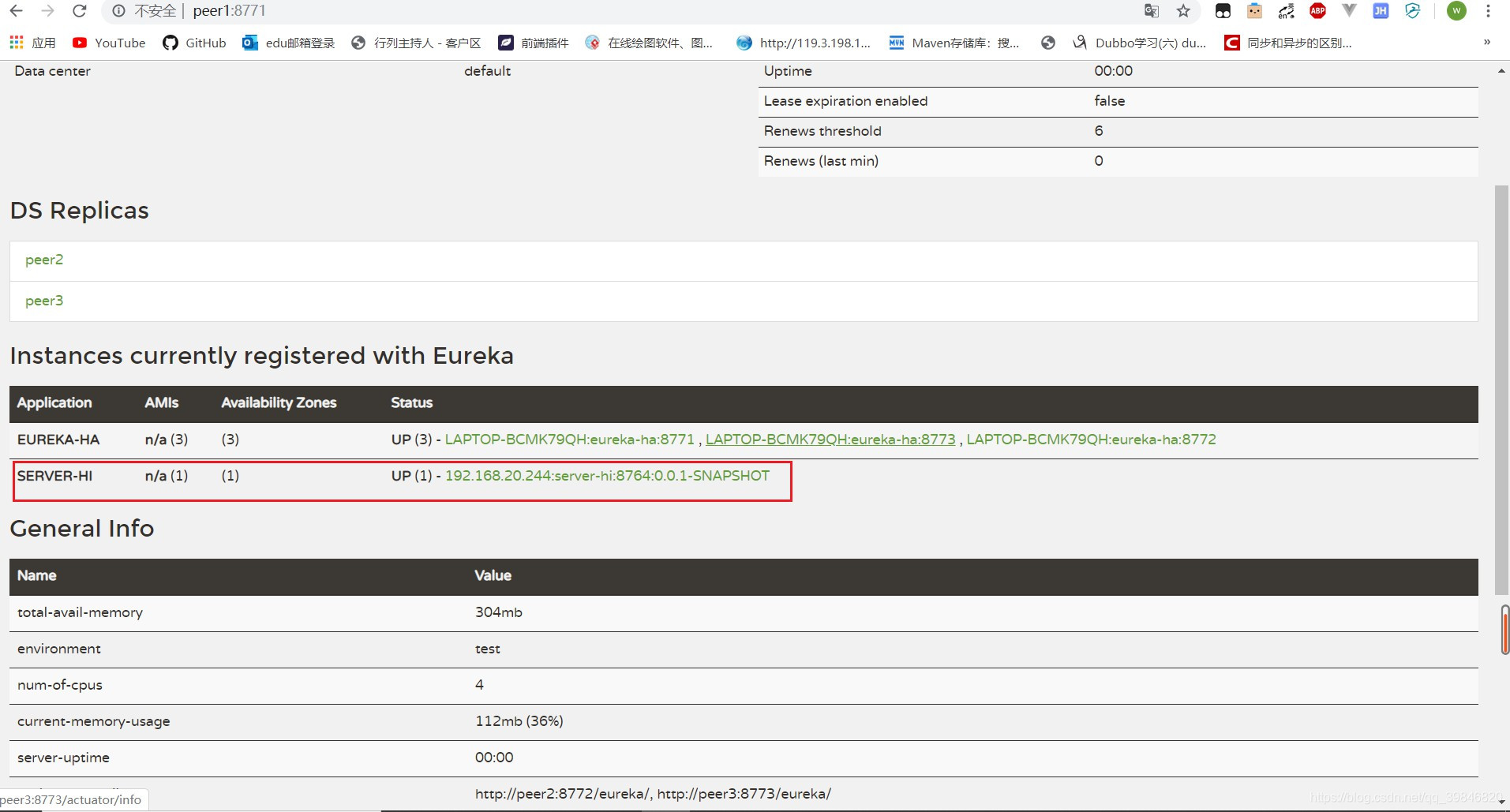Image resolution: width=1510 pixels, height=812 pixels.
Task: Open the Vue devtools extension icon
Action: (1349, 11)
